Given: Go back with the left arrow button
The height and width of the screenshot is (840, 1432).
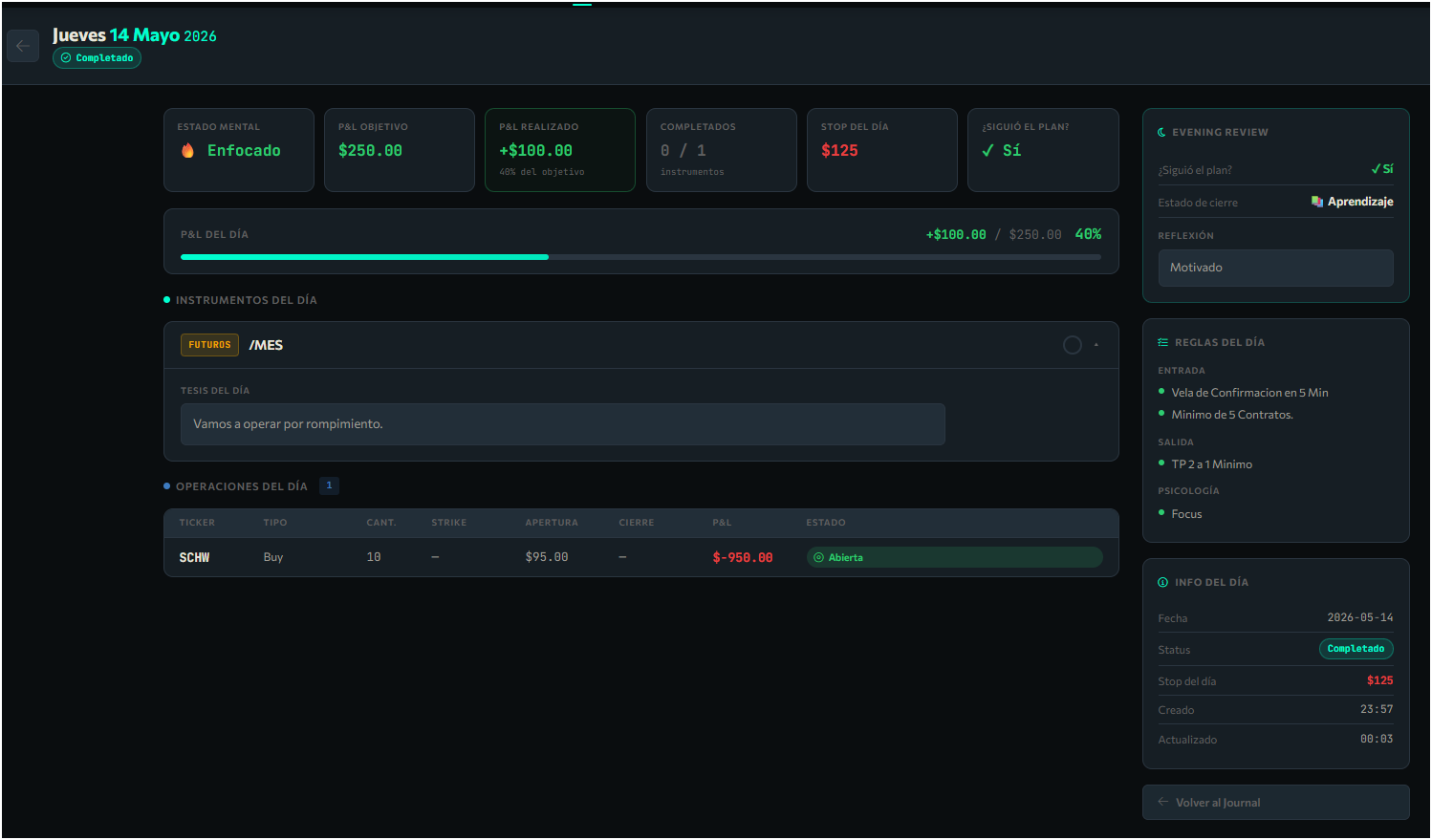Looking at the screenshot, I should (x=23, y=46).
